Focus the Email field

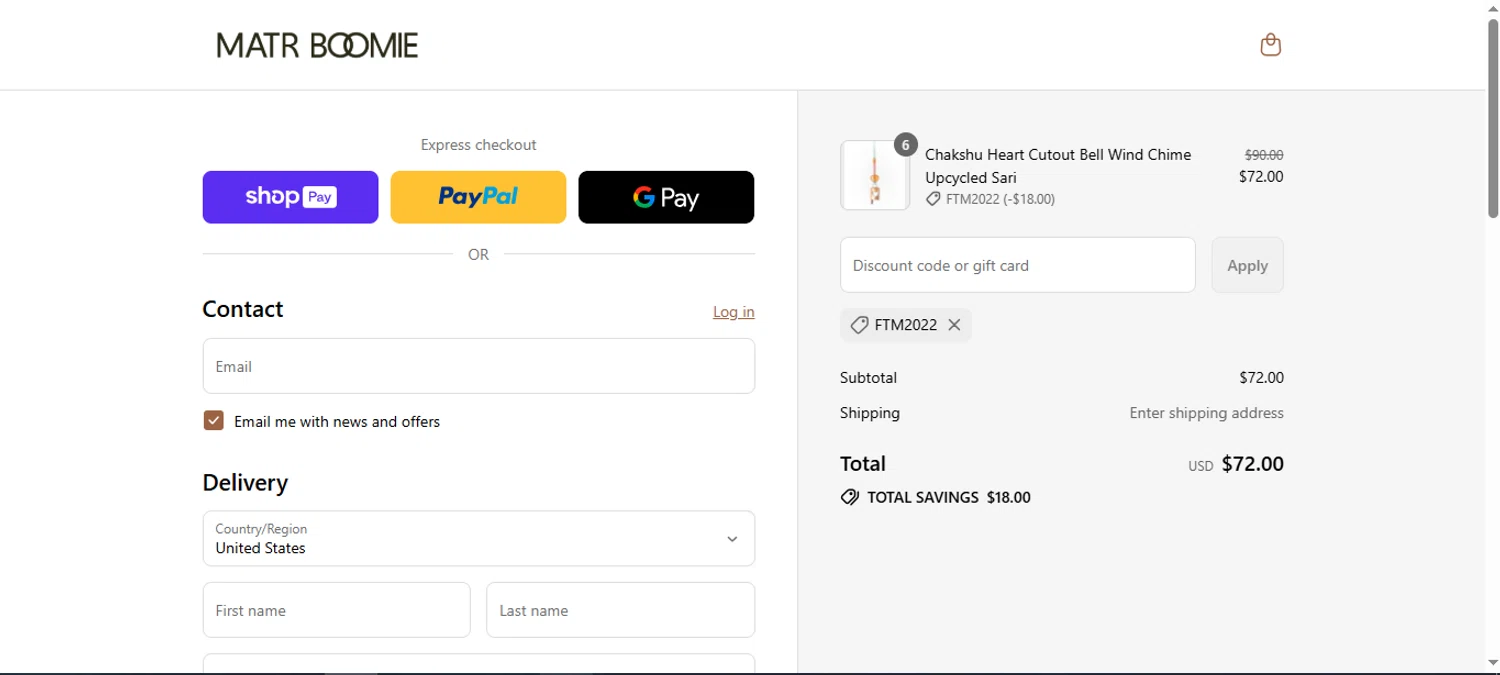(479, 366)
